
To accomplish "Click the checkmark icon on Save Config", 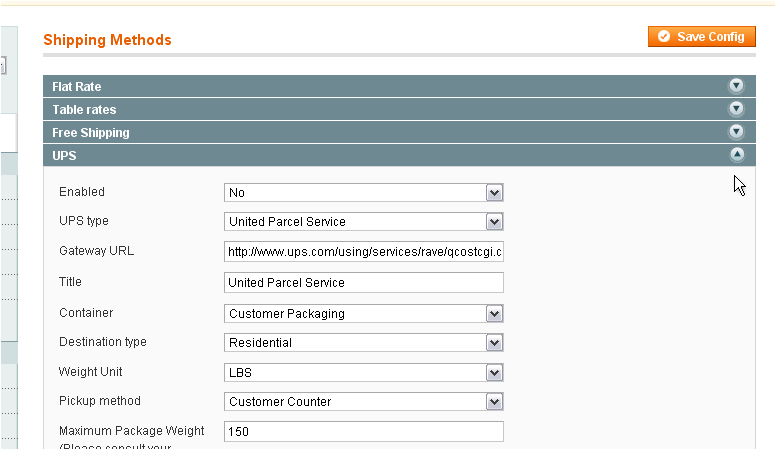I will click(664, 37).
